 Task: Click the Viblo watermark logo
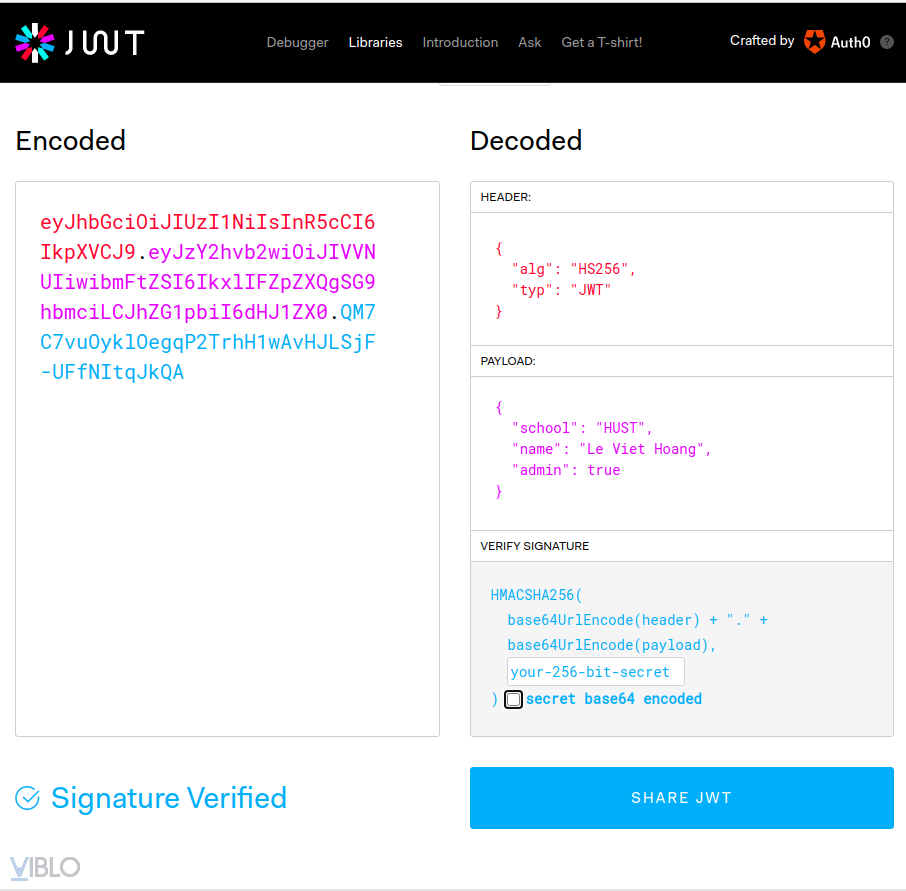click(x=45, y=867)
